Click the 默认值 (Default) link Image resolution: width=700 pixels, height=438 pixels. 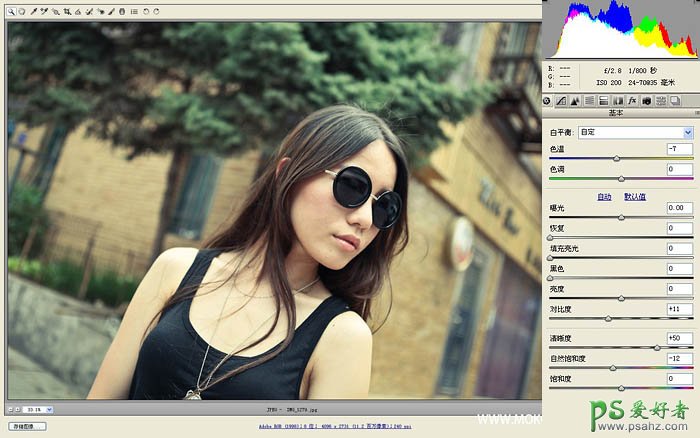635,197
